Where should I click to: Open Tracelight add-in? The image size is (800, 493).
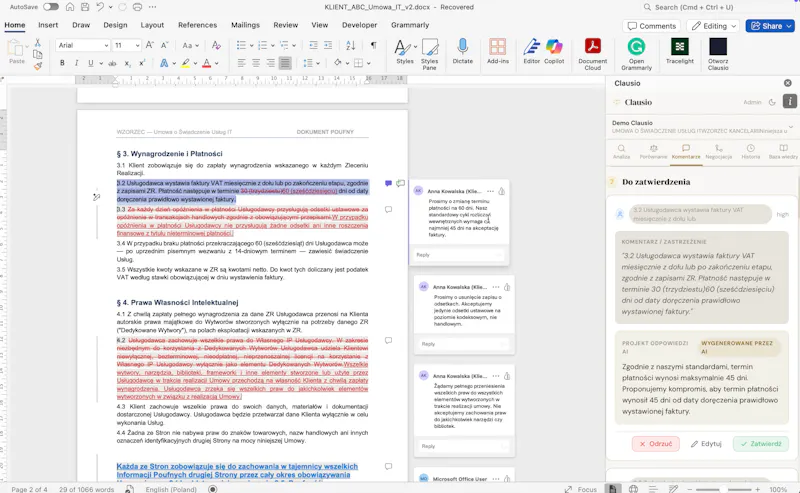pos(680,51)
